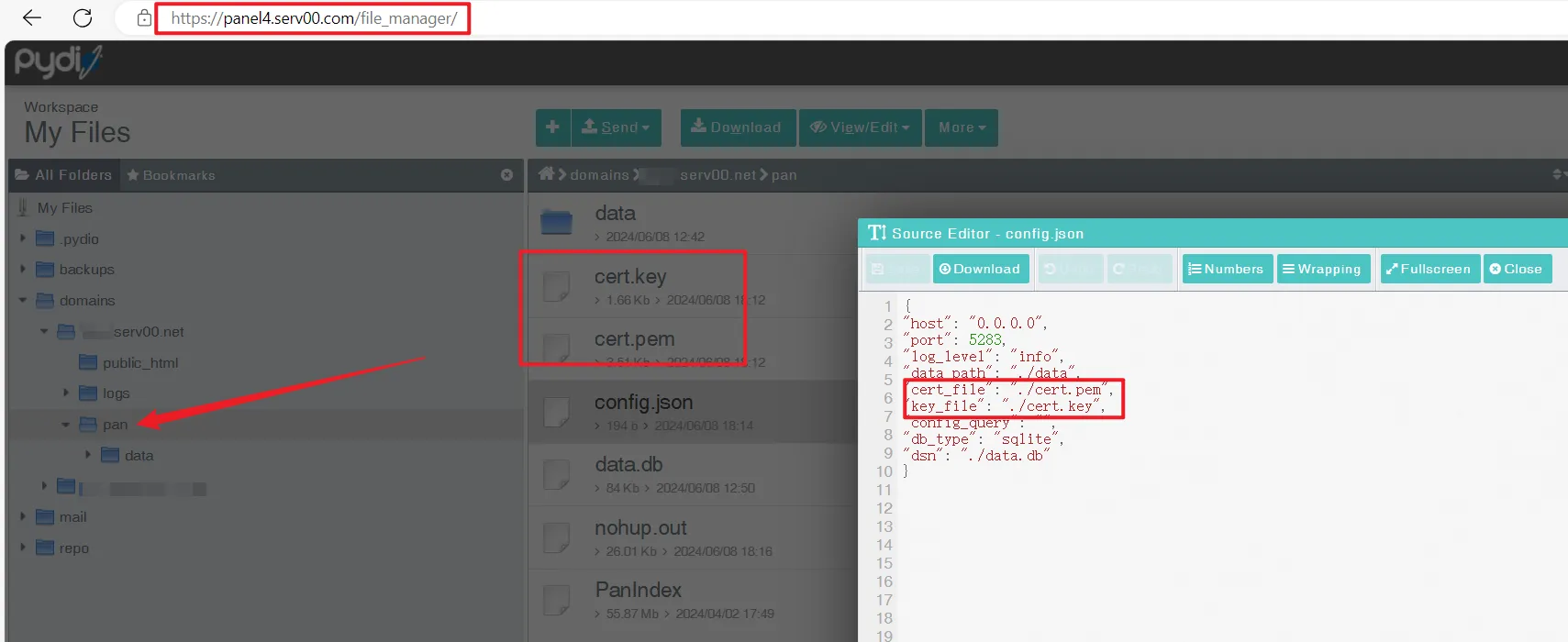Click the config.json file icon
Screen dimensions: 1568x642
click(x=556, y=412)
